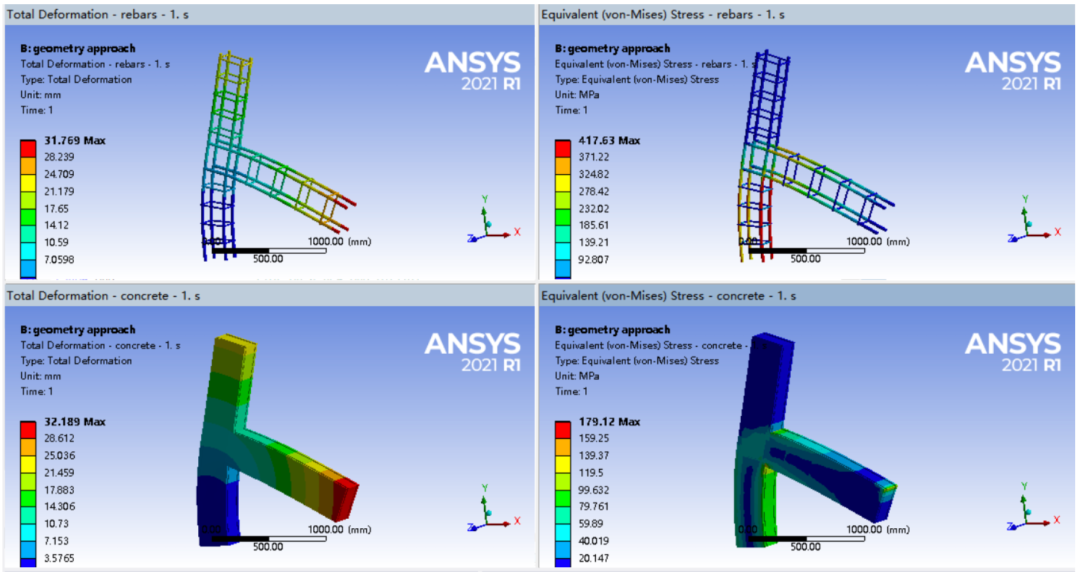This screenshot has height=578, width=1080.
Task: Click red X axis of concrete deformation triad
Action: [501, 523]
